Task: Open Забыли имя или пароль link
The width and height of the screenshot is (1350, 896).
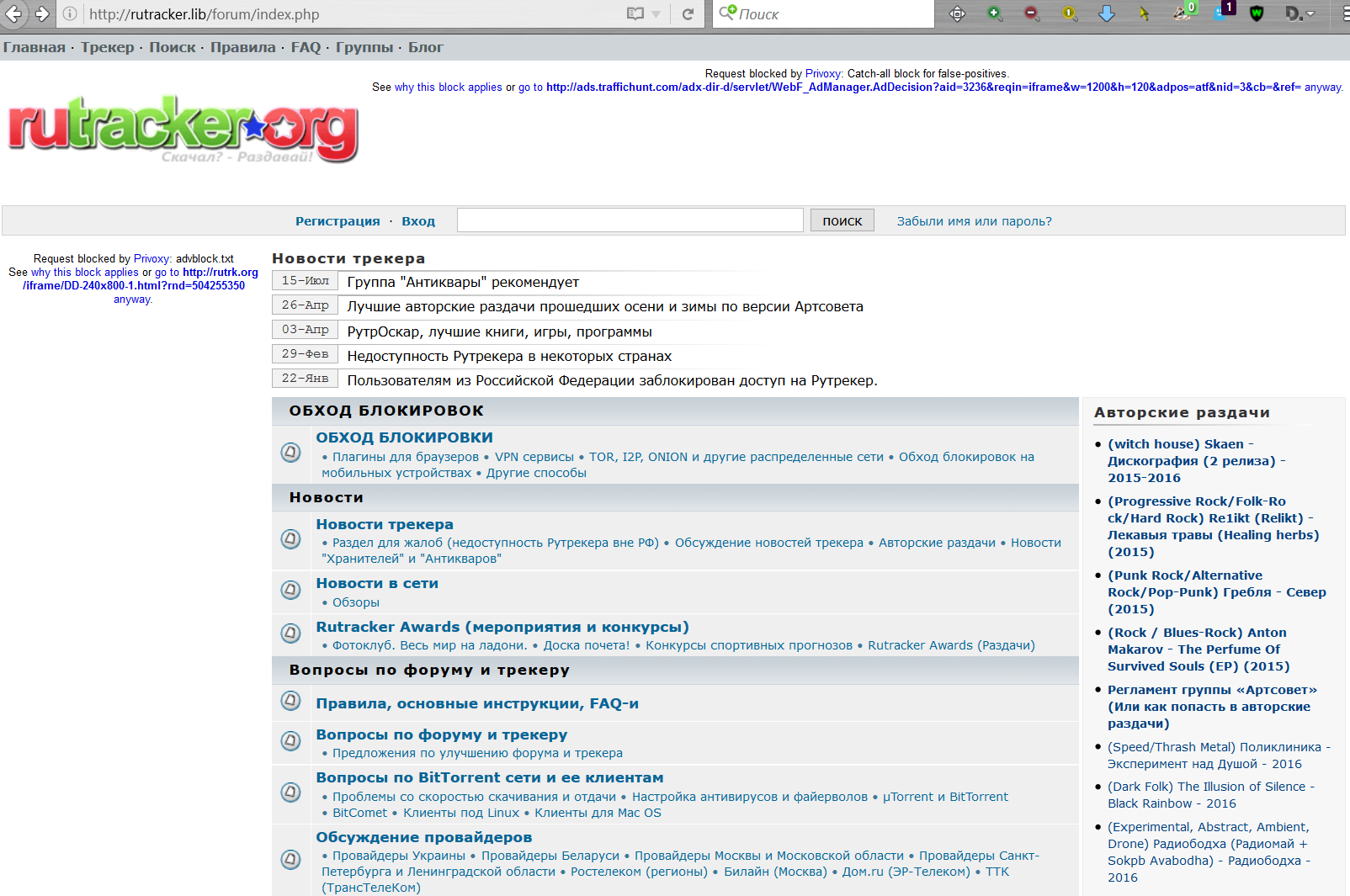Action: [974, 221]
